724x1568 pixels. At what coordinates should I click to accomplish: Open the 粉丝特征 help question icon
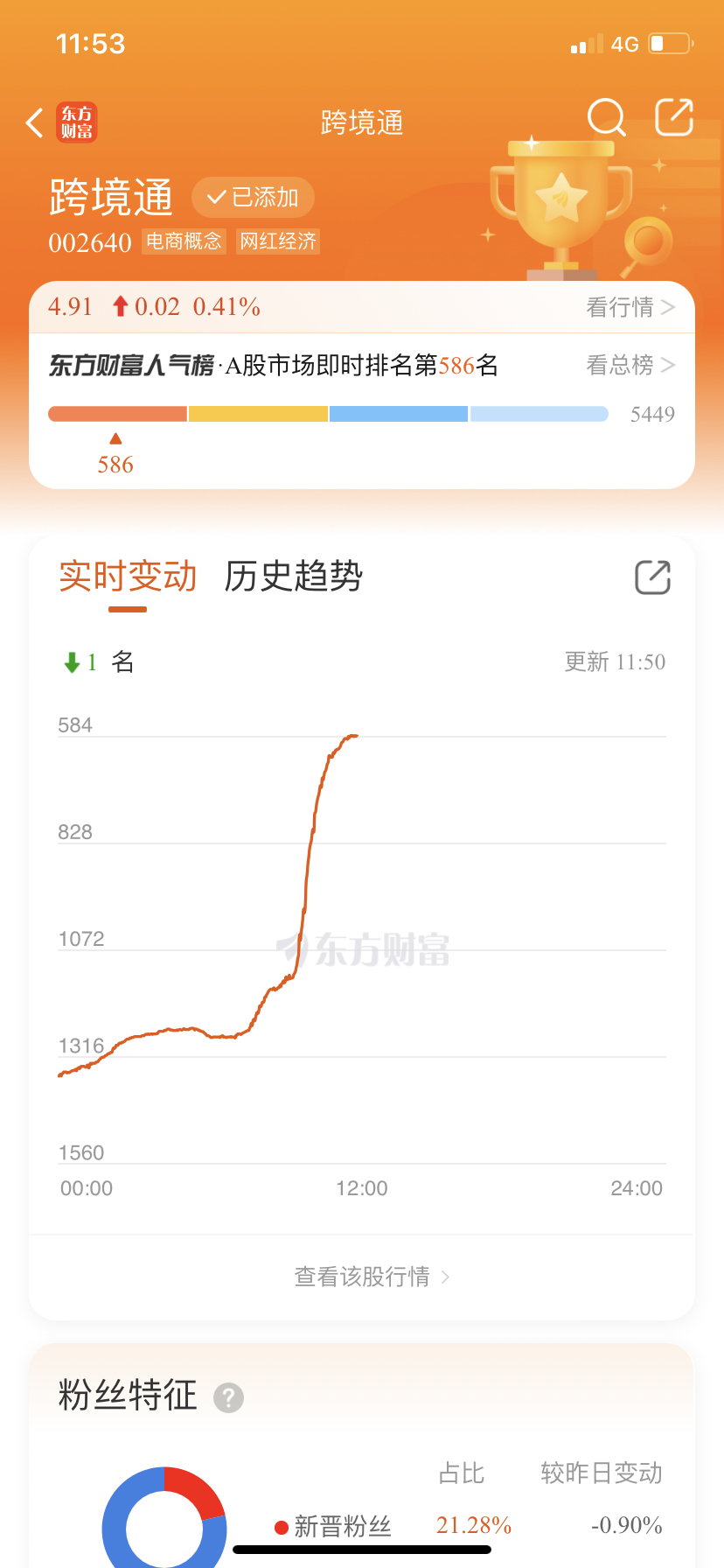(x=228, y=1397)
